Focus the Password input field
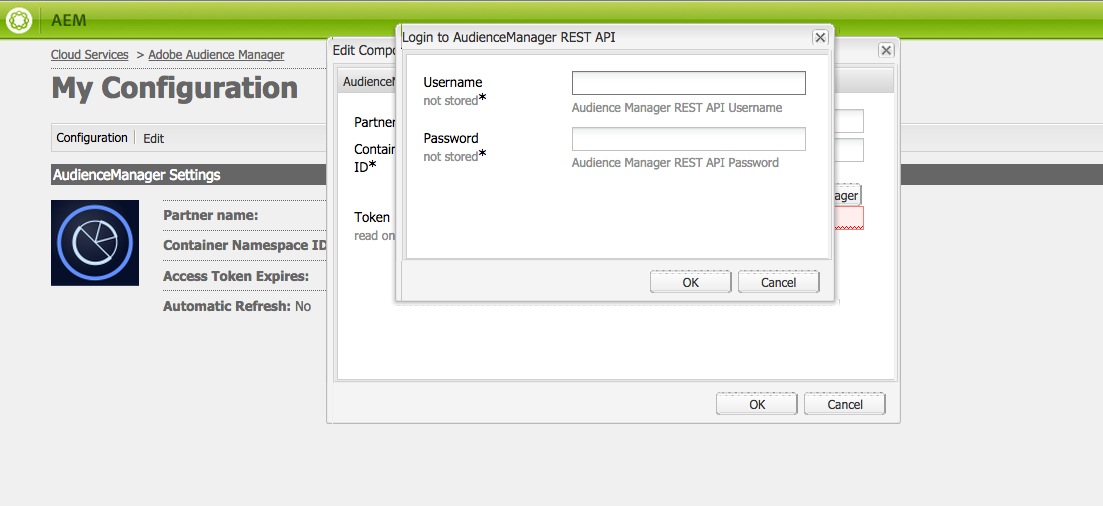This screenshot has height=506, width=1103. pos(689,139)
